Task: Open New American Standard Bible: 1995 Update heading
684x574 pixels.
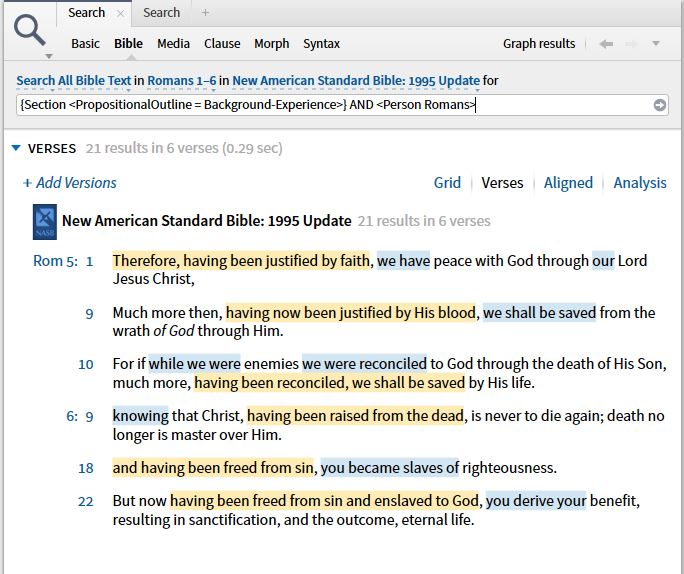Action: tap(207, 221)
